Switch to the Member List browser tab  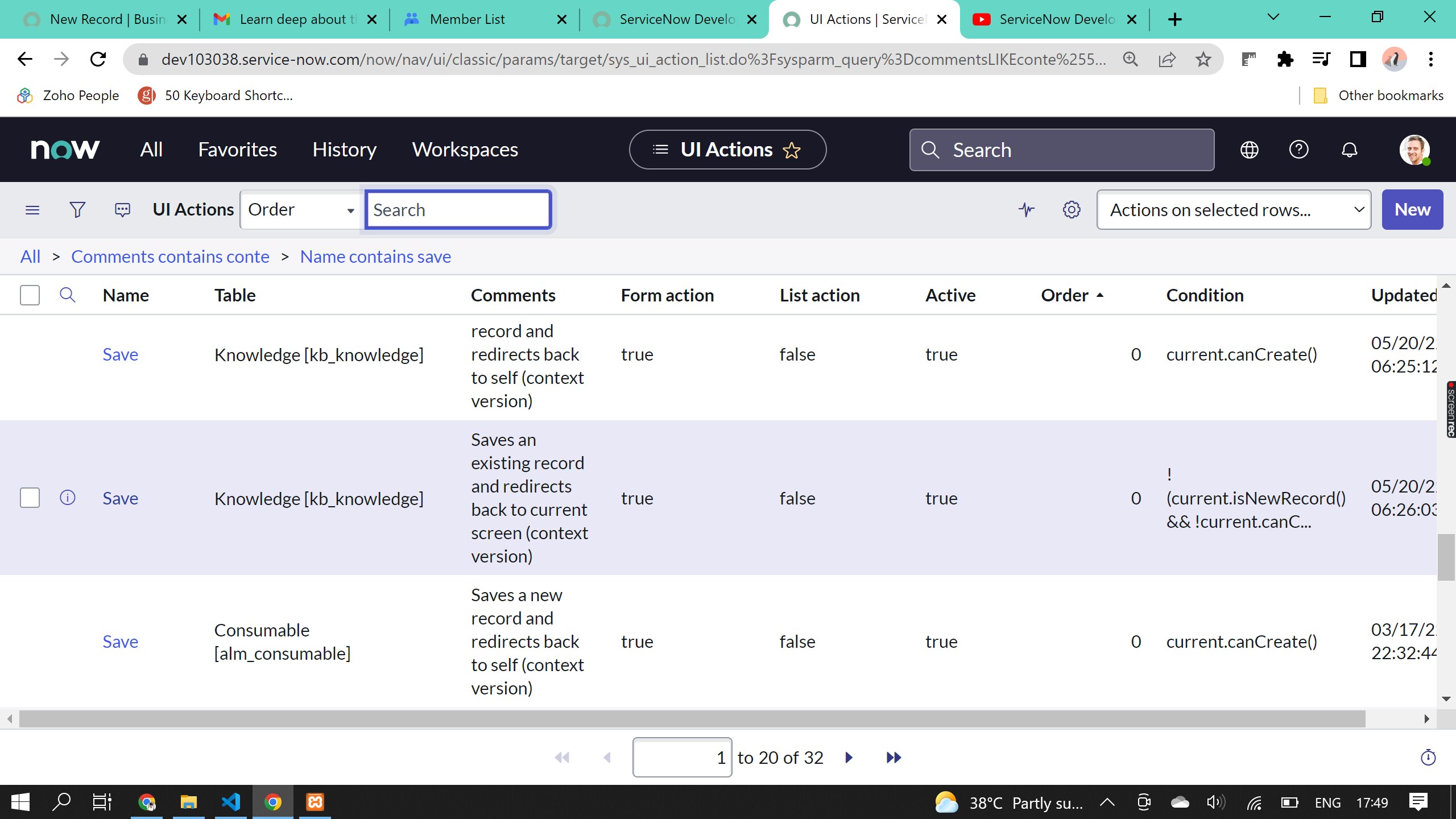(466, 19)
